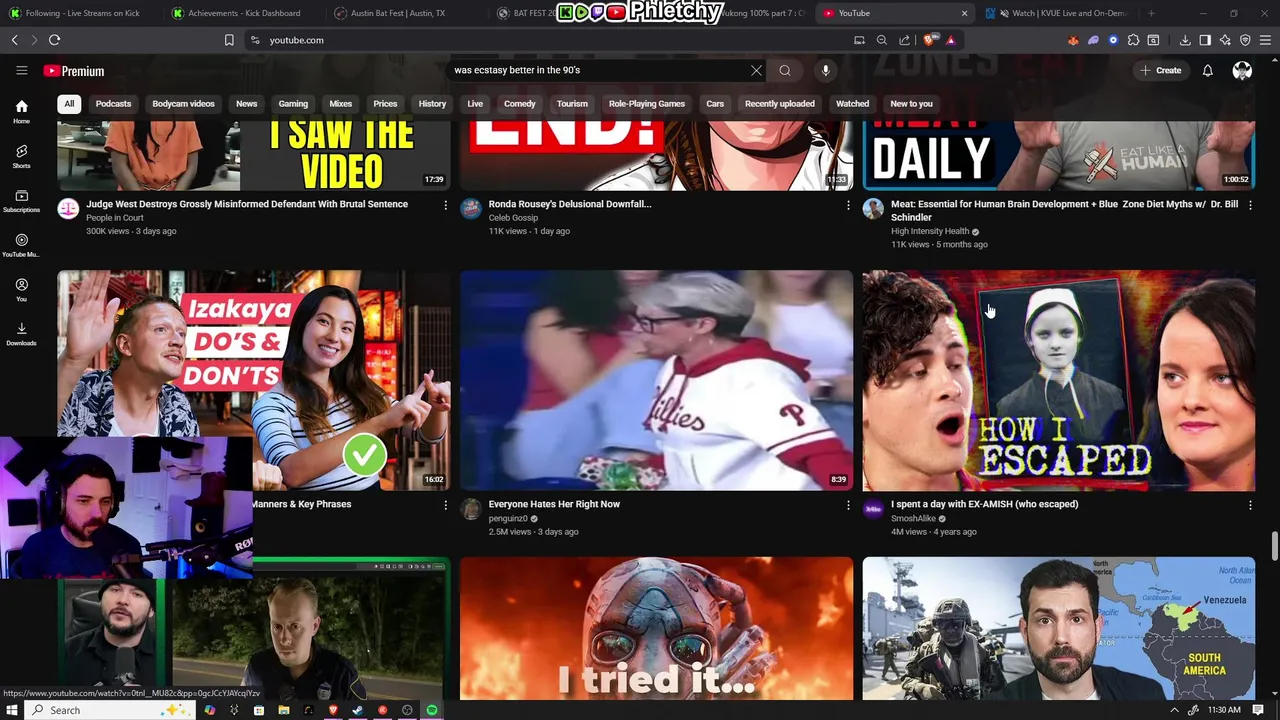Screen dimensions: 1280x720
Task: Open options menu for Ronda Rousey video
Action: 848,205
